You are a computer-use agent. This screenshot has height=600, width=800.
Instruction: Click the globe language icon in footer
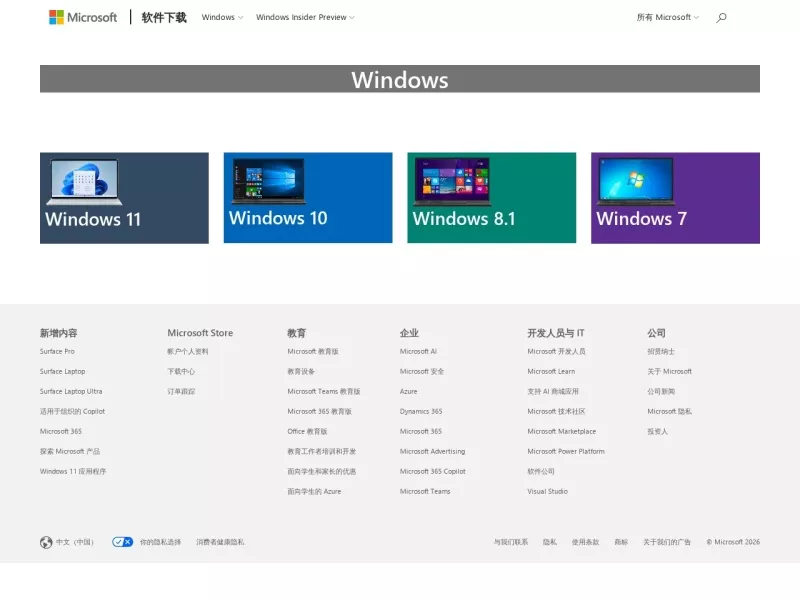(x=46, y=542)
